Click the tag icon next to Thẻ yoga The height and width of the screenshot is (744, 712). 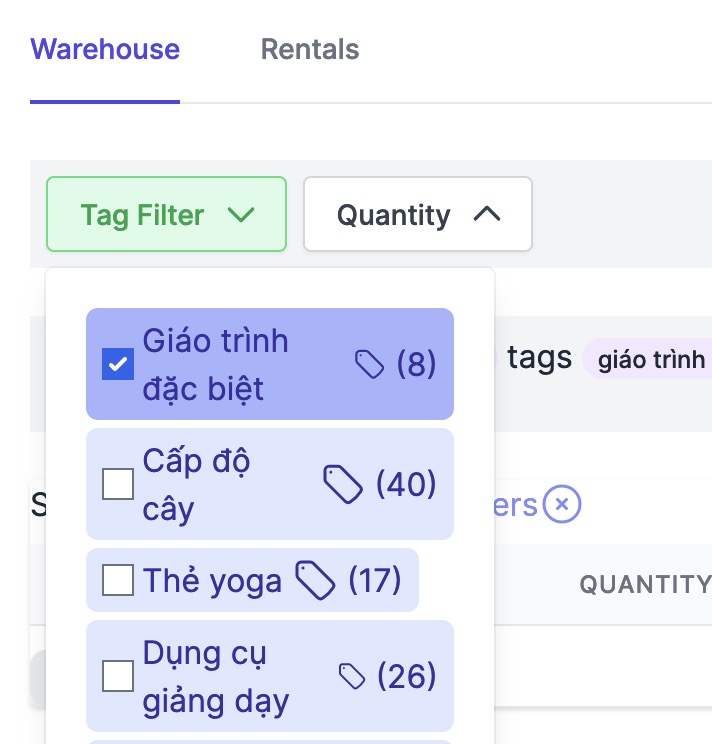point(315,580)
